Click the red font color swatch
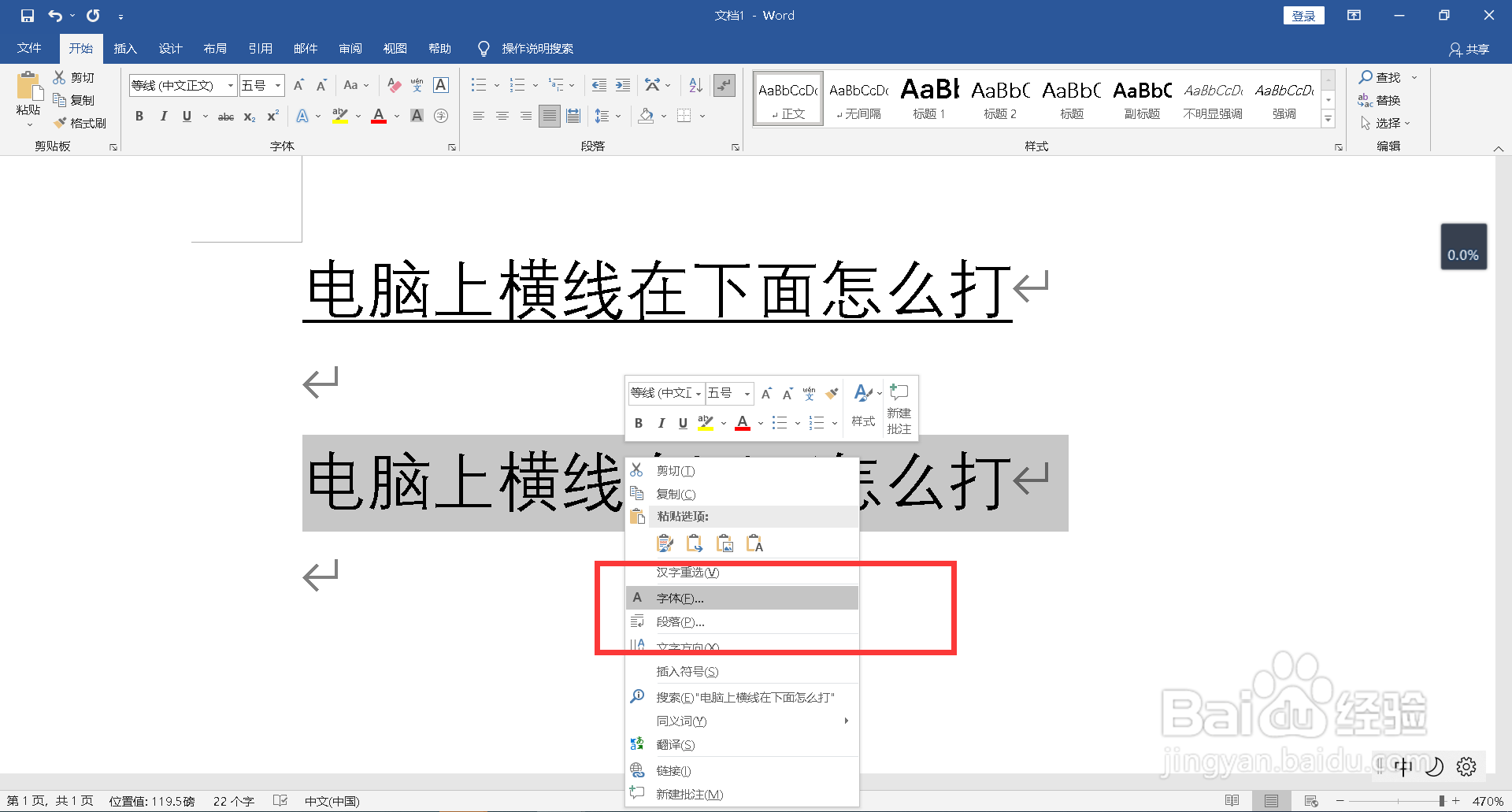Viewport: 1512px width, 812px height. 378,116
